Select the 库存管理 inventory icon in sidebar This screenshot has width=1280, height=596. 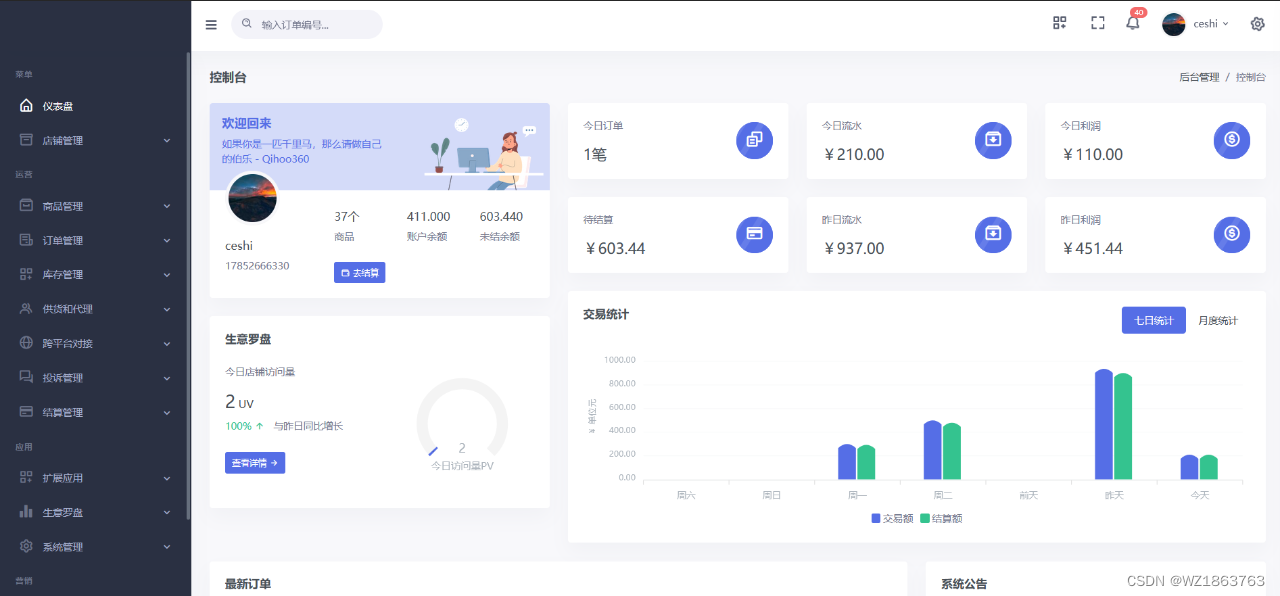click(x=25, y=274)
